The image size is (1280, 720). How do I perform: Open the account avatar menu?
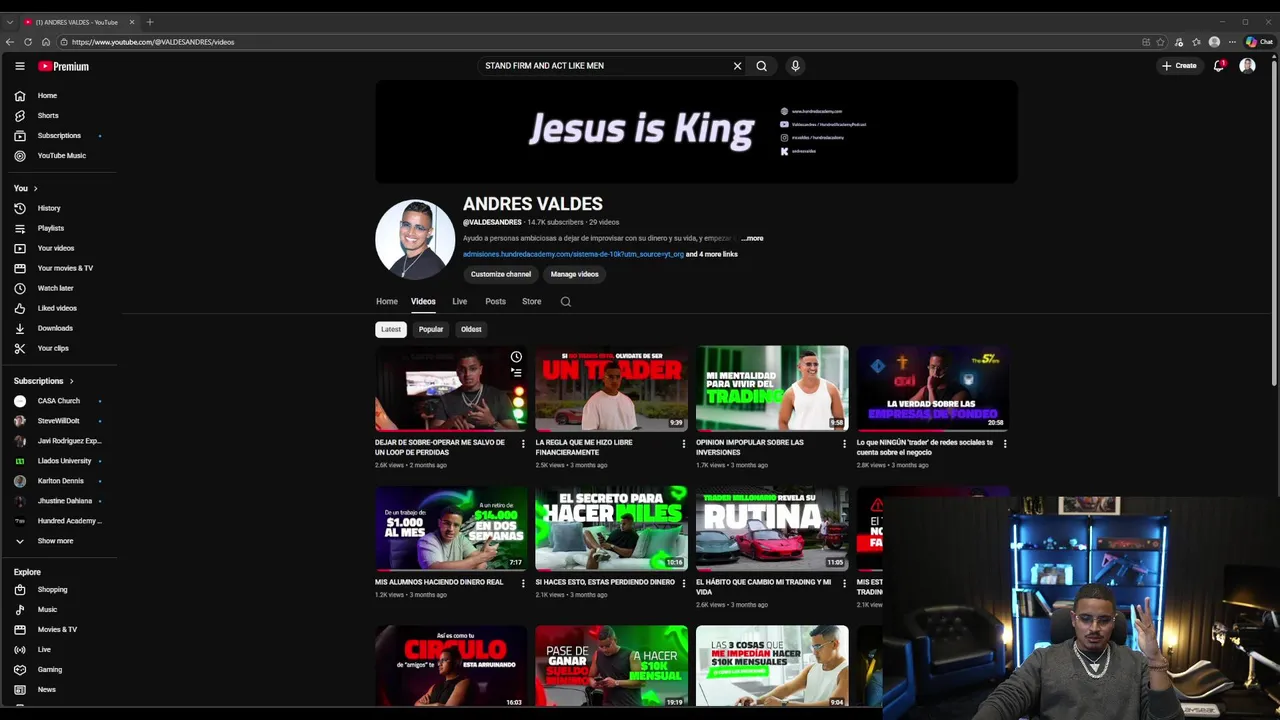click(x=1247, y=66)
